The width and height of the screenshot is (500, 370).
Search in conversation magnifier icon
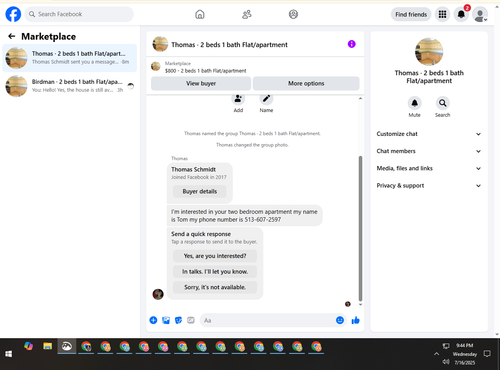(x=442, y=103)
